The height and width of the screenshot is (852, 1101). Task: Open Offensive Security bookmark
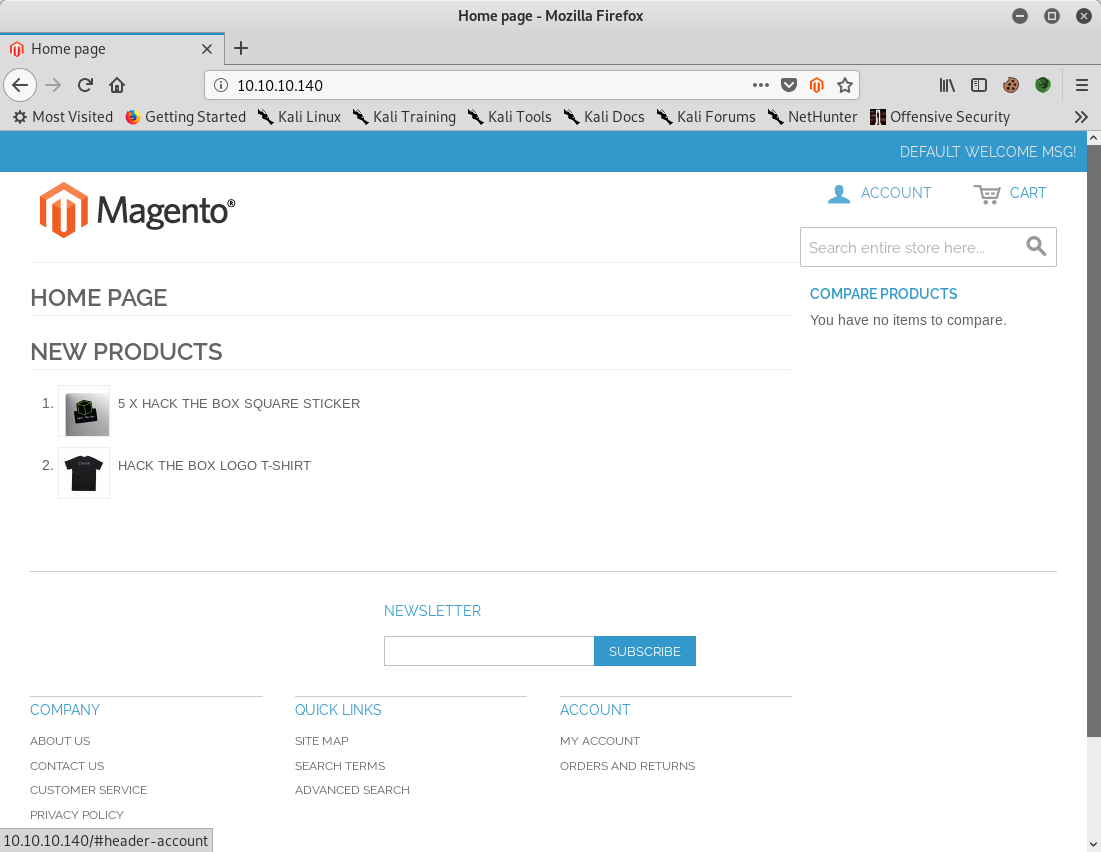pyautogui.click(x=940, y=117)
